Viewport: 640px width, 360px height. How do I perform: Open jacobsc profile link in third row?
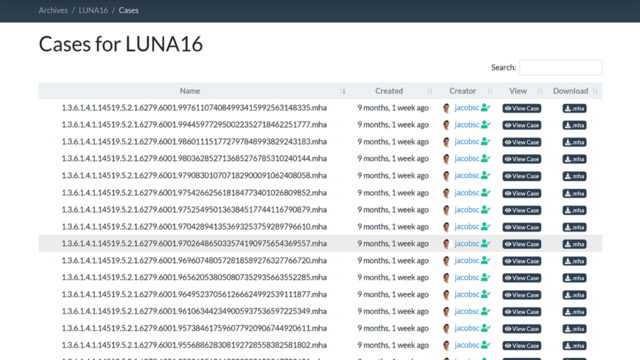tap(467, 142)
